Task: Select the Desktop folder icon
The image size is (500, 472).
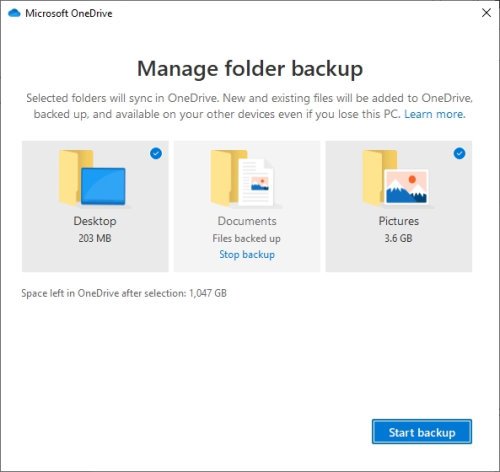Action: [x=92, y=178]
